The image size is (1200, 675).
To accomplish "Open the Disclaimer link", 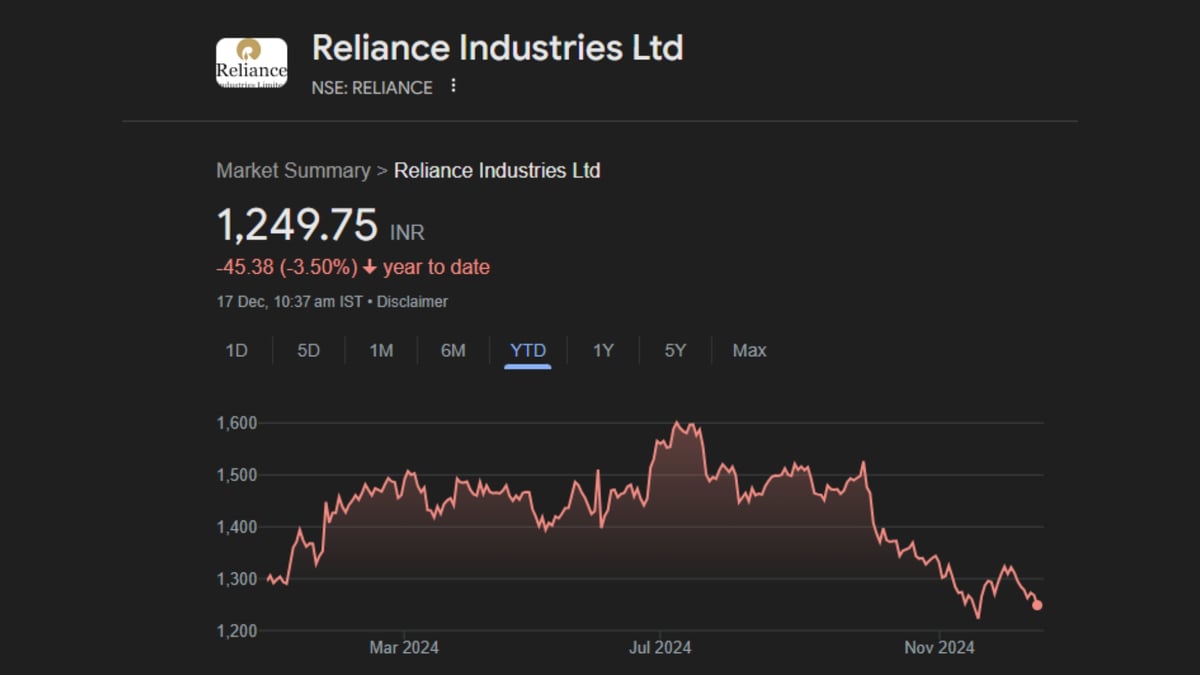I will [412, 301].
